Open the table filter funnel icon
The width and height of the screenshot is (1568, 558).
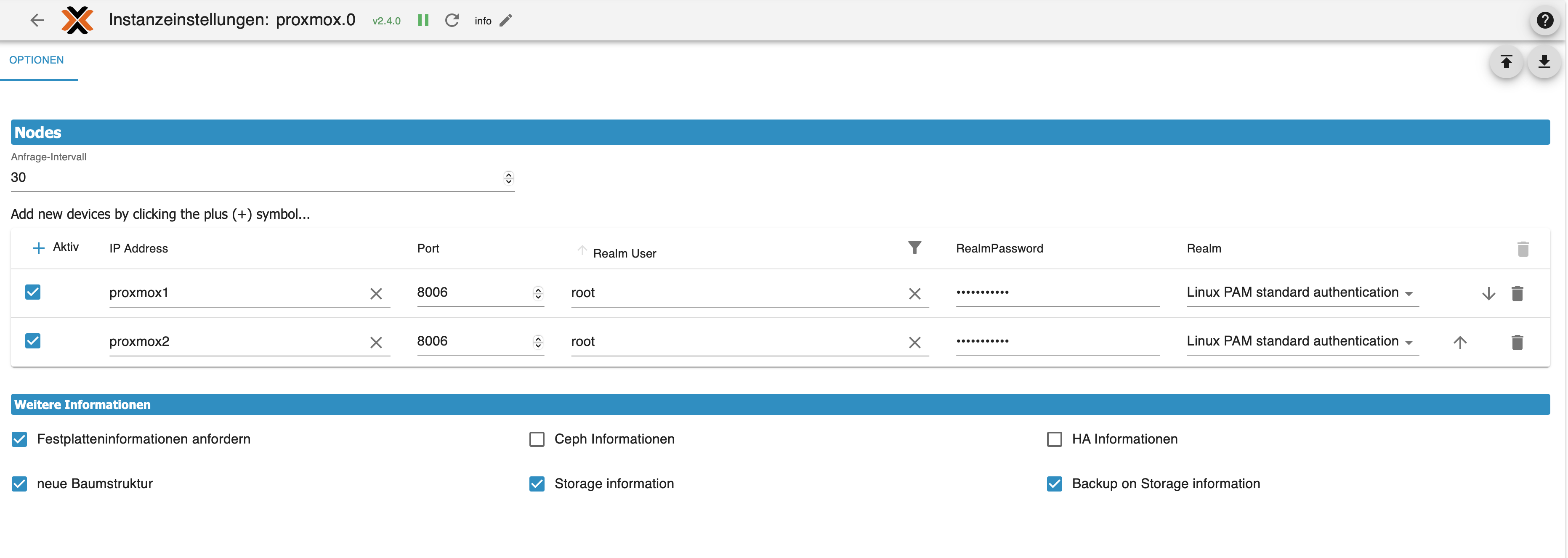click(x=914, y=247)
